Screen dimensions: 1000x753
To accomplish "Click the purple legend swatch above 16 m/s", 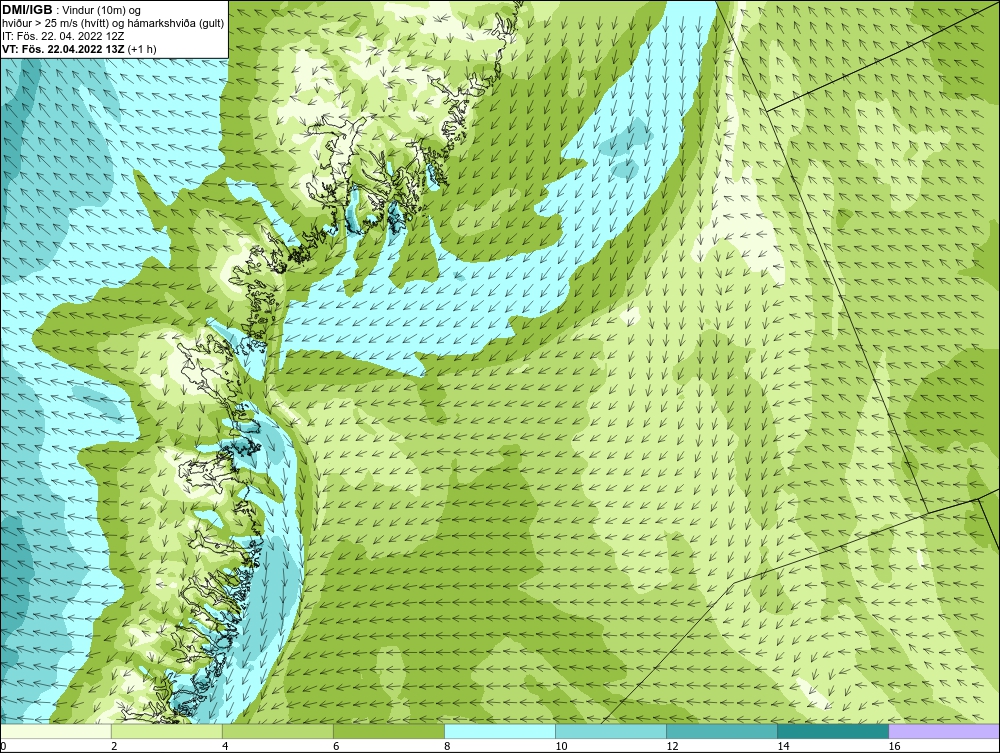I will (x=944, y=731).
